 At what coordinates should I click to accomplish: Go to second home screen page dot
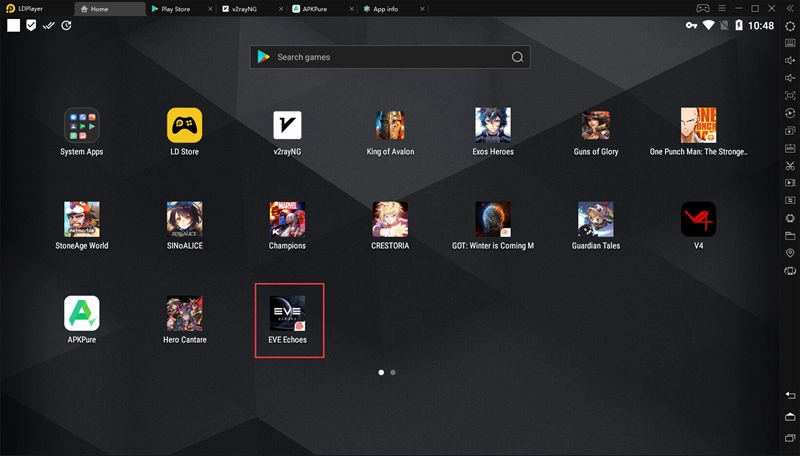pyautogui.click(x=393, y=372)
